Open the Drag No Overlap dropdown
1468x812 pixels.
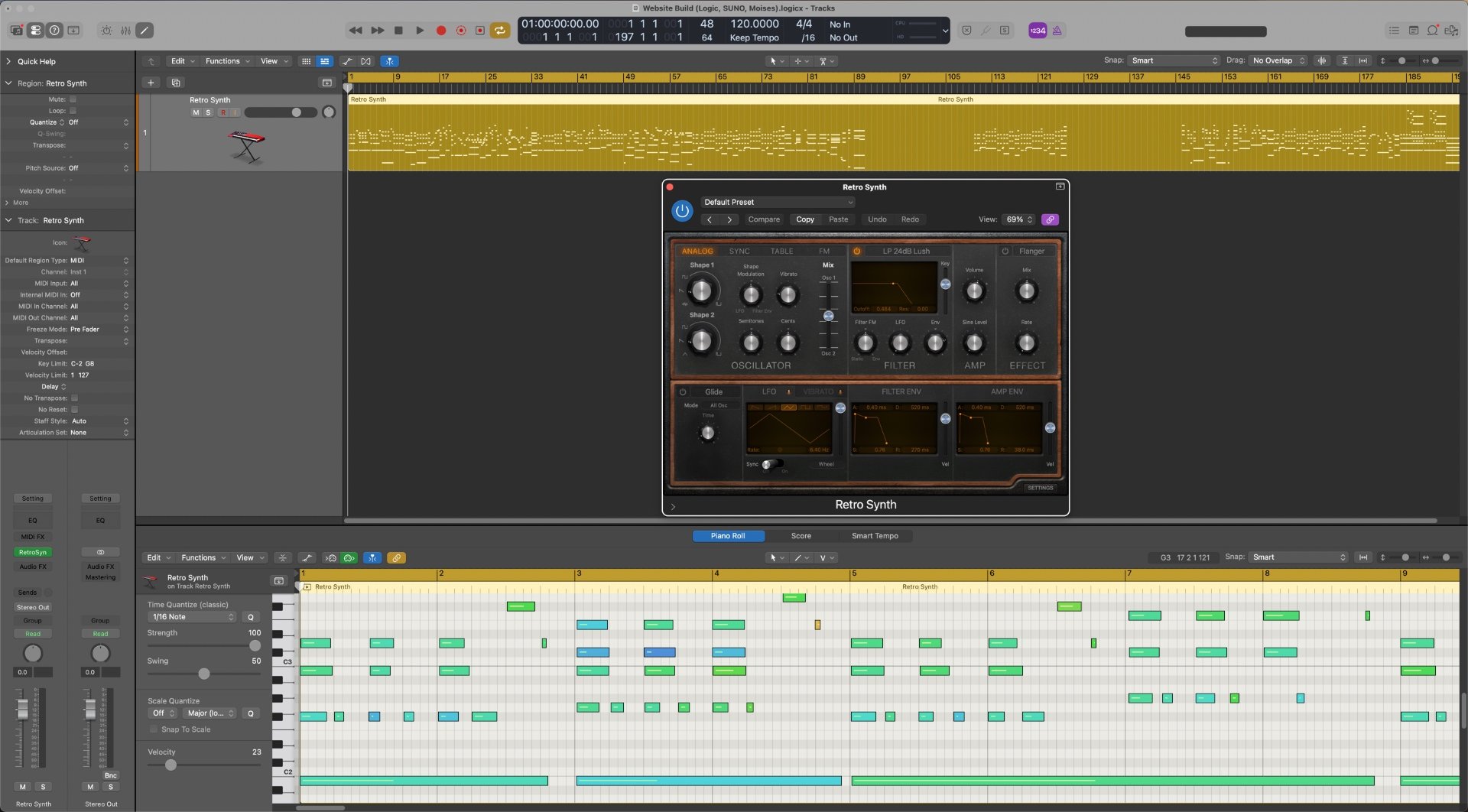(x=1278, y=60)
